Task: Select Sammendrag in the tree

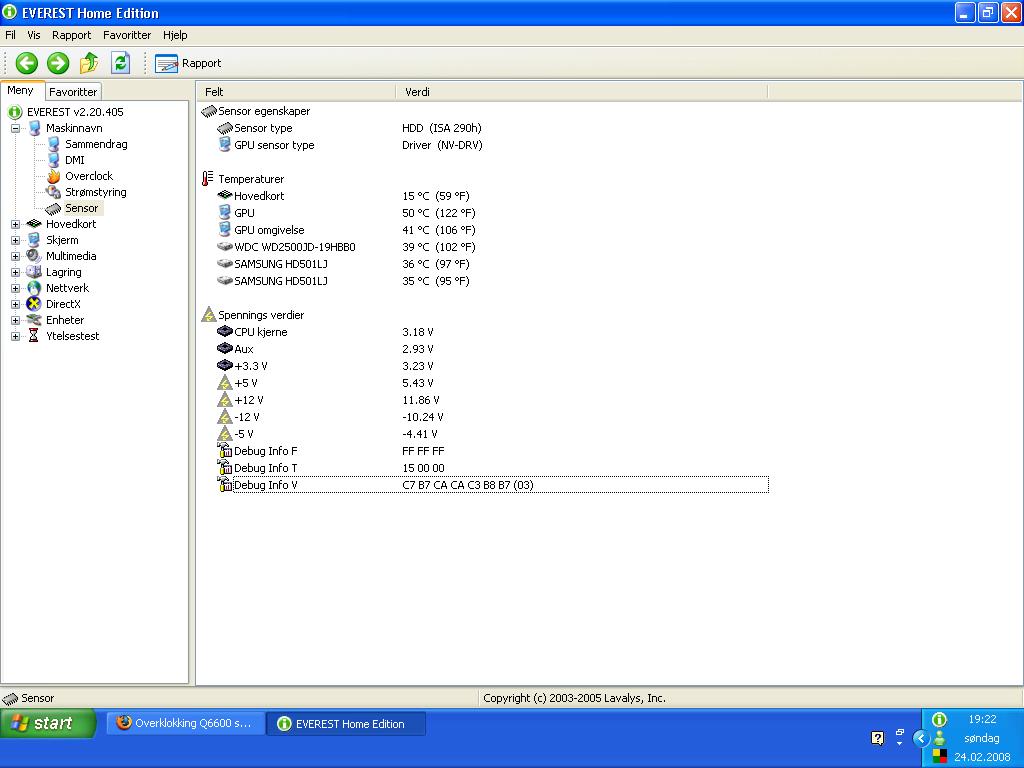Action: [96, 144]
